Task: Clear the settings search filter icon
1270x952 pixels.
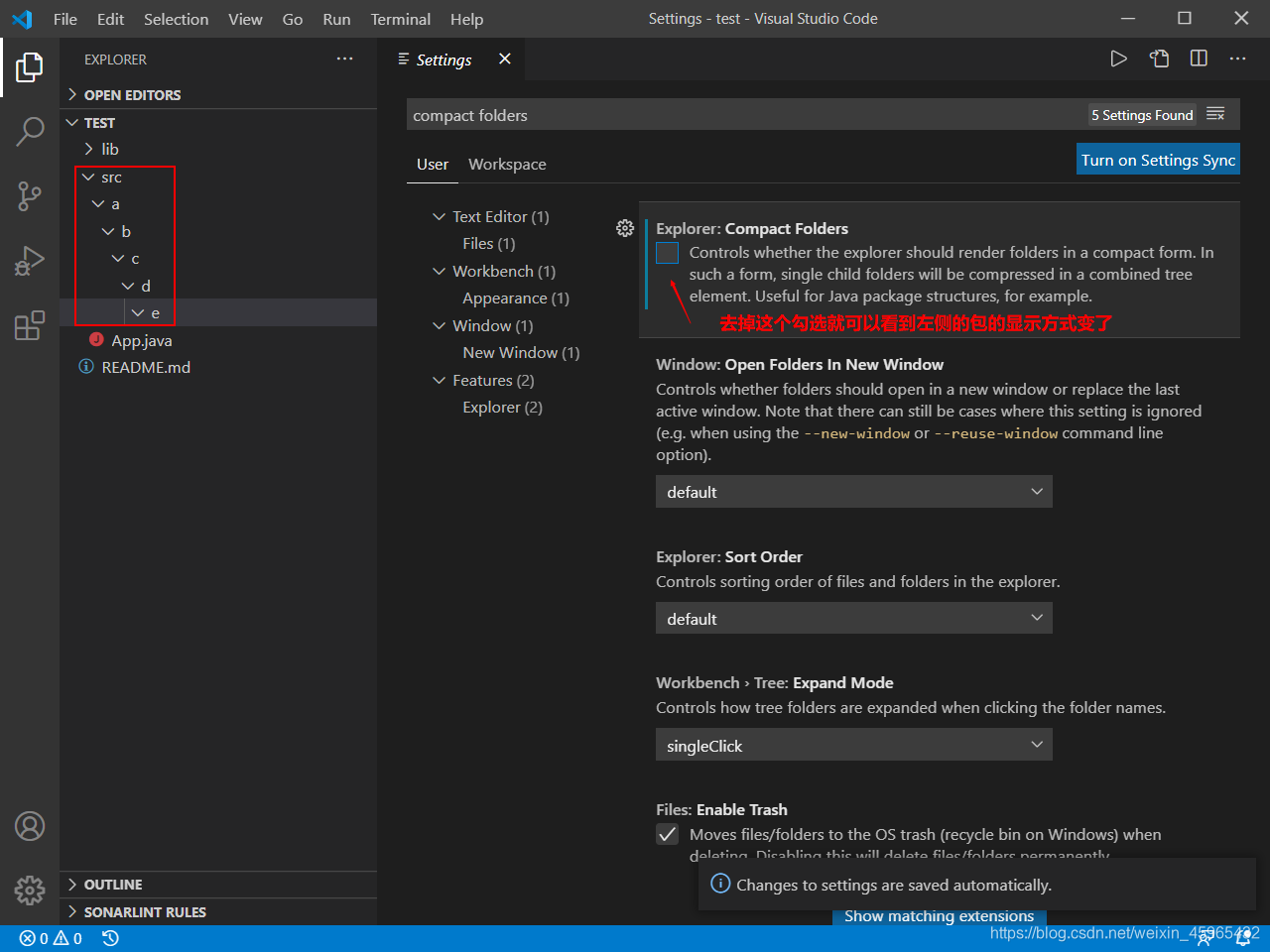Action: (x=1215, y=115)
